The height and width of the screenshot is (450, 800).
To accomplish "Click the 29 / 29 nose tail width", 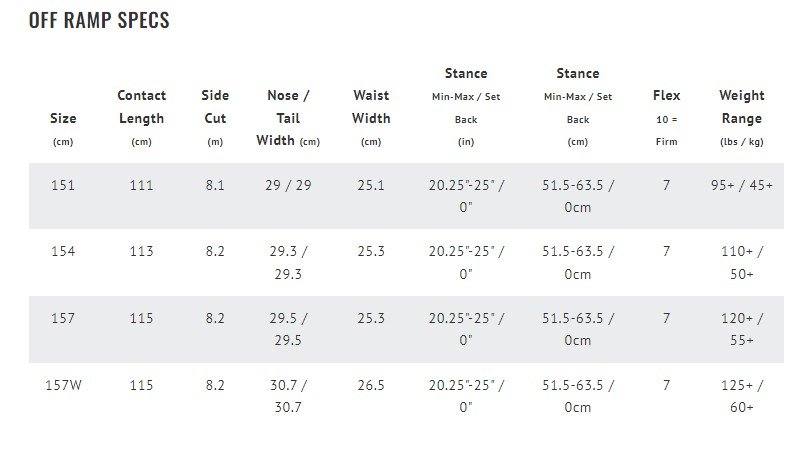I will coord(289,185).
